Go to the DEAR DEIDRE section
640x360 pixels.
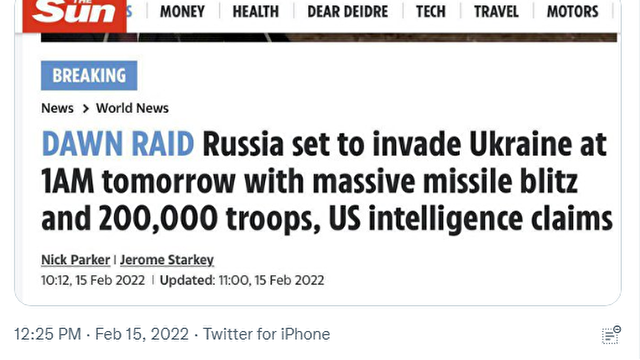coord(348,11)
